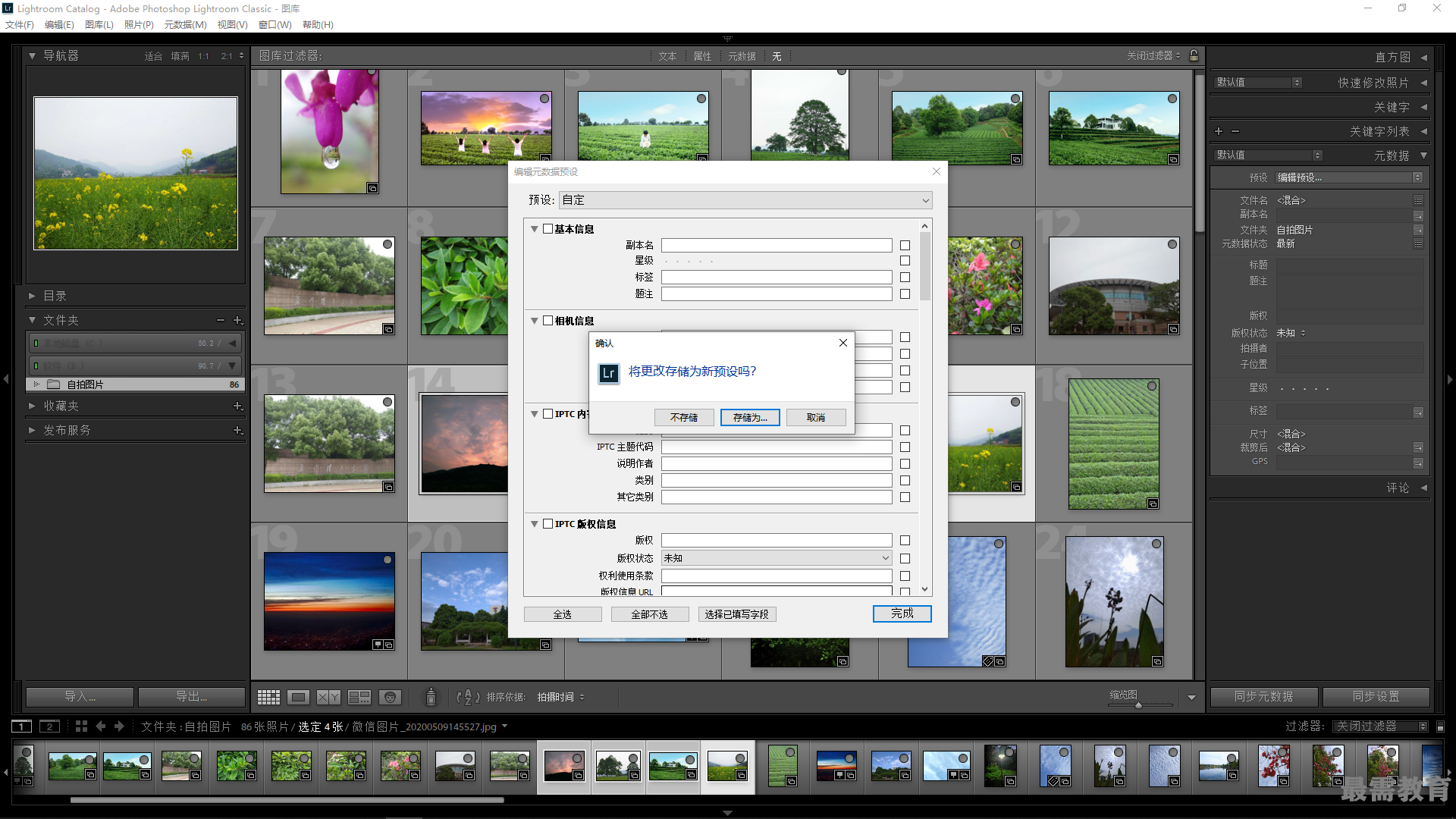Click the library filter lock icon
Viewport: 1456px width, 819px height.
coord(1194,55)
